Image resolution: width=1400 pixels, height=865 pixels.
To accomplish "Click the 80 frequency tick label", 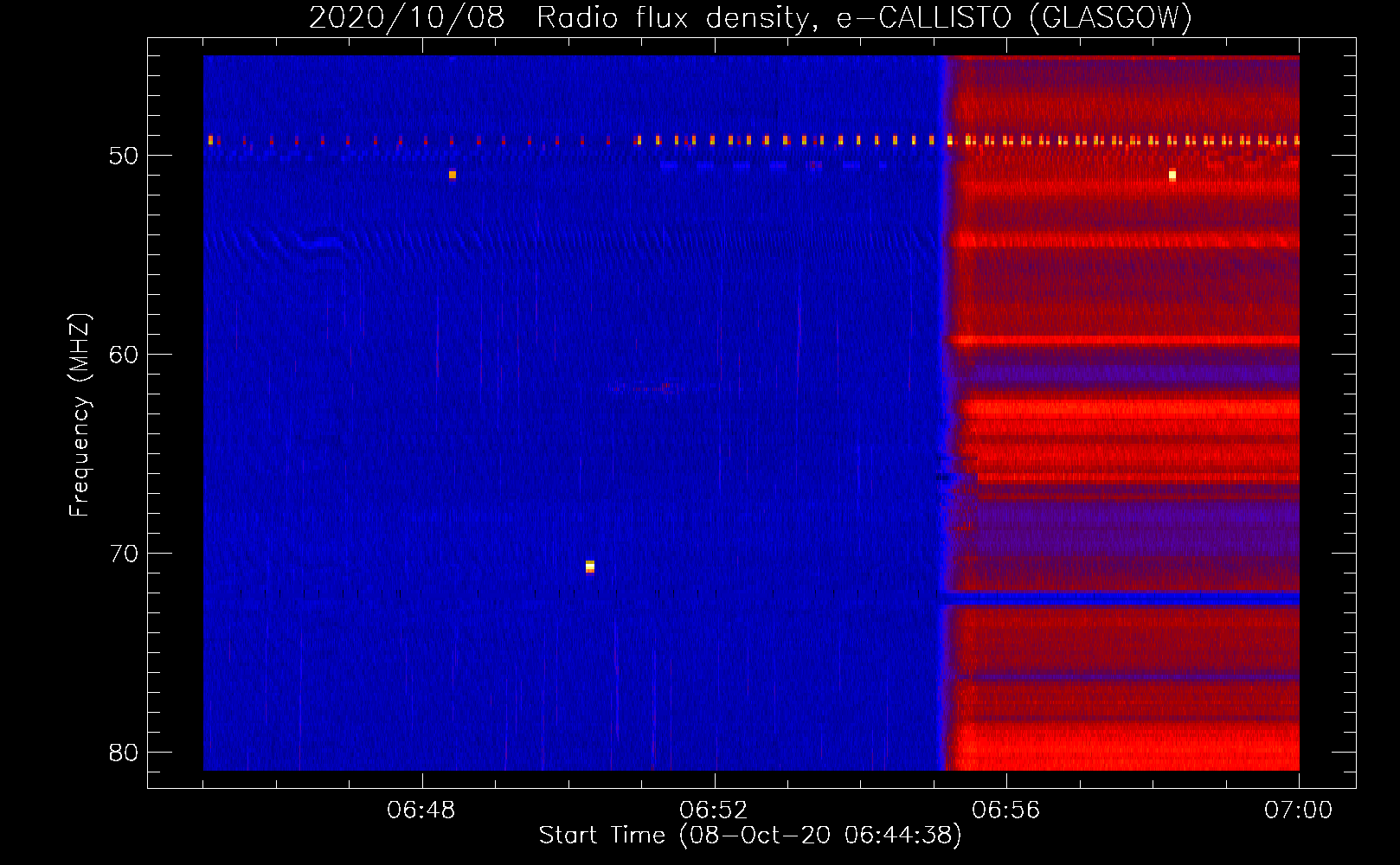I will click(x=124, y=753).
